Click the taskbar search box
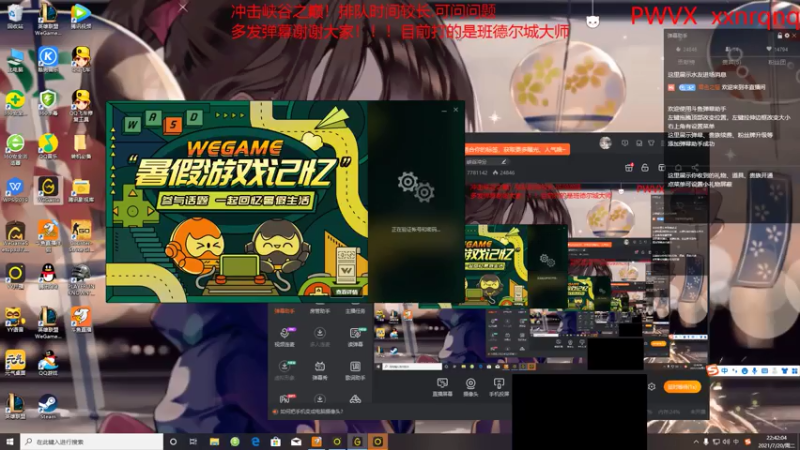 coord(92,442)
